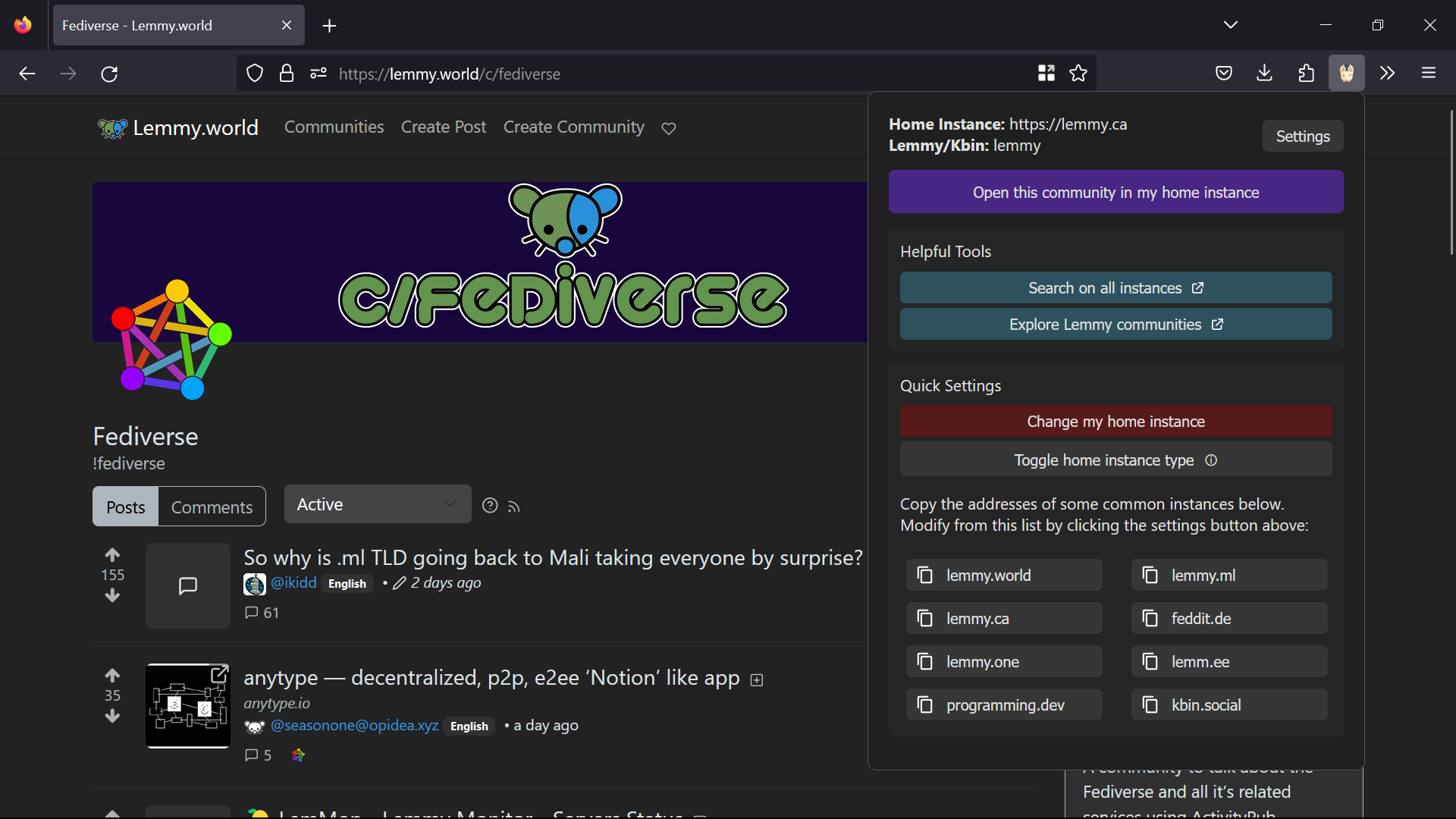Open the Communities nav item
The image size is (1456, 819).
334,127
